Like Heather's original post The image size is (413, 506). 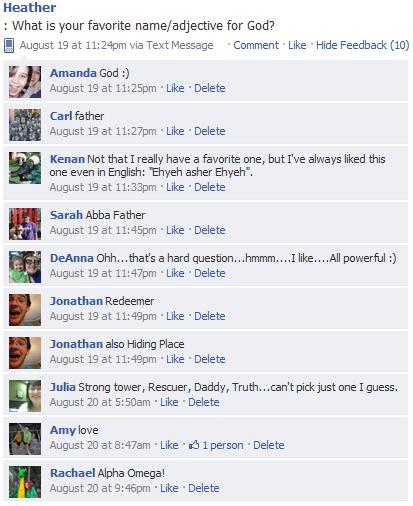pyautogui.click(x=297, y=45)
